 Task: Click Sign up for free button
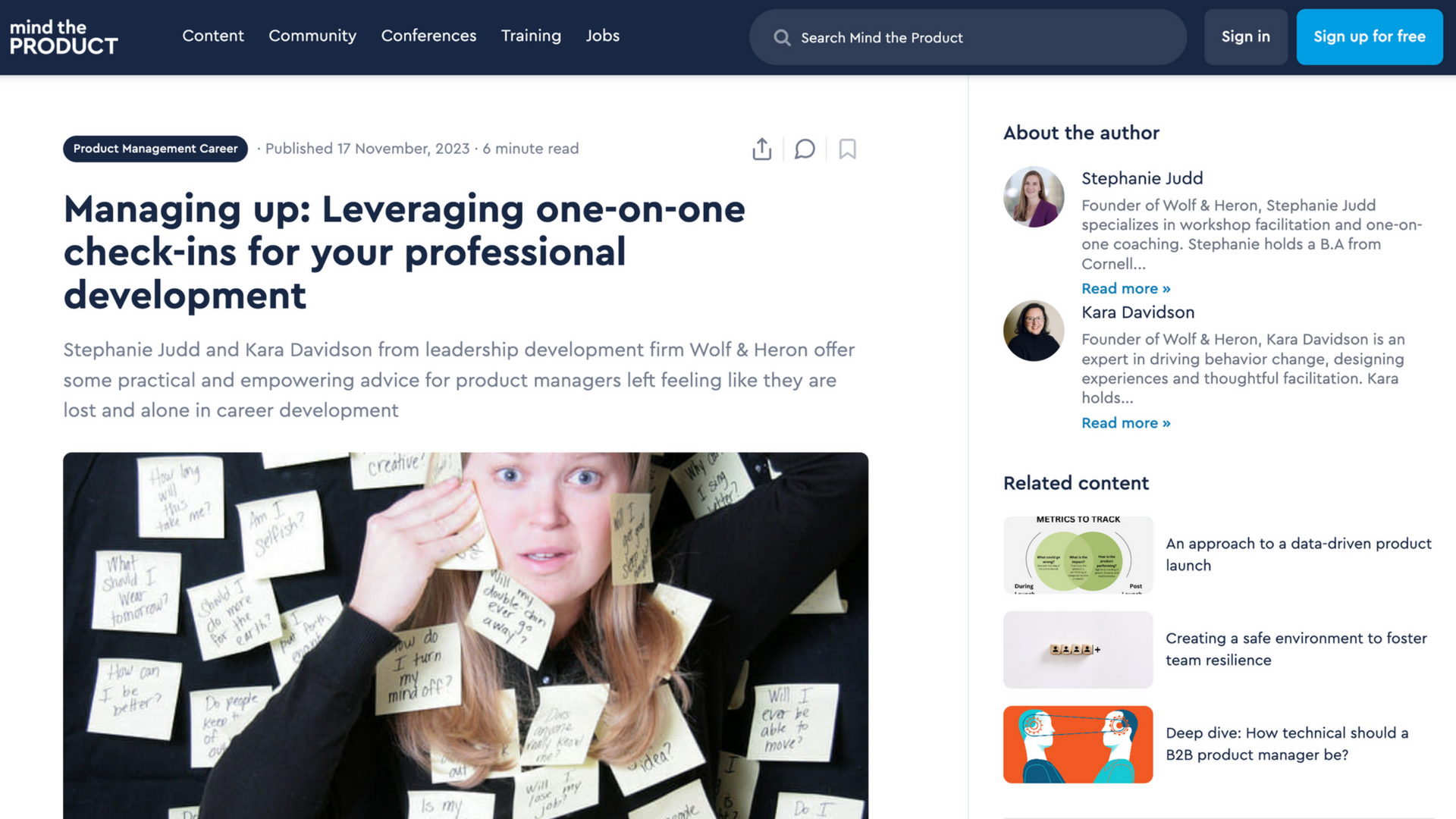[1369, 36]
